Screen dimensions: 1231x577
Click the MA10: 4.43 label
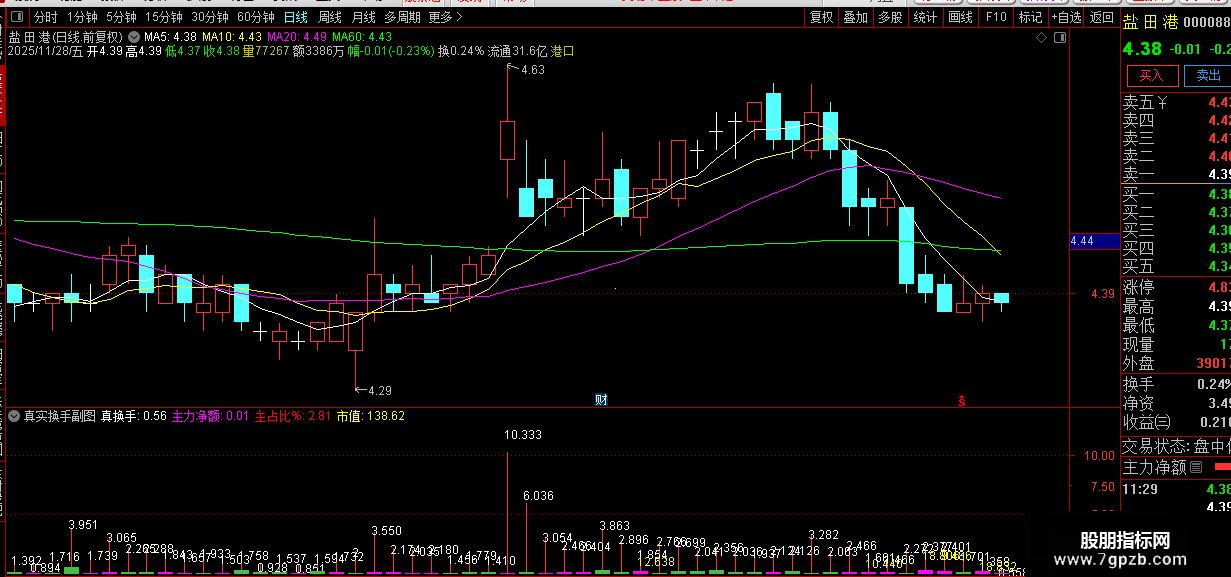click(233, 36)
